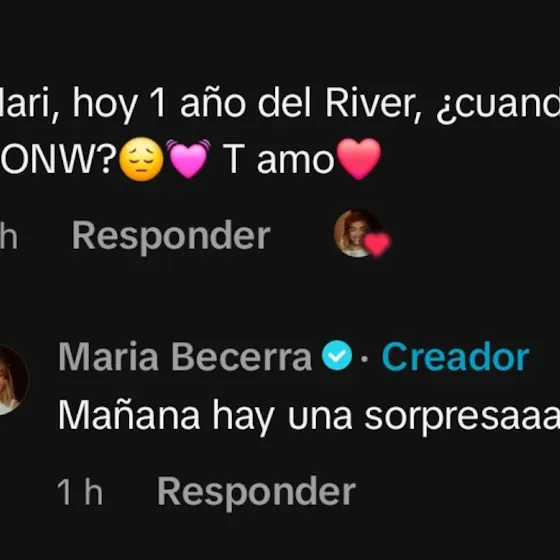Tap the 1 h timestamp of the reply
Viewport: 560px width, 560px height.
coord(80,492)
